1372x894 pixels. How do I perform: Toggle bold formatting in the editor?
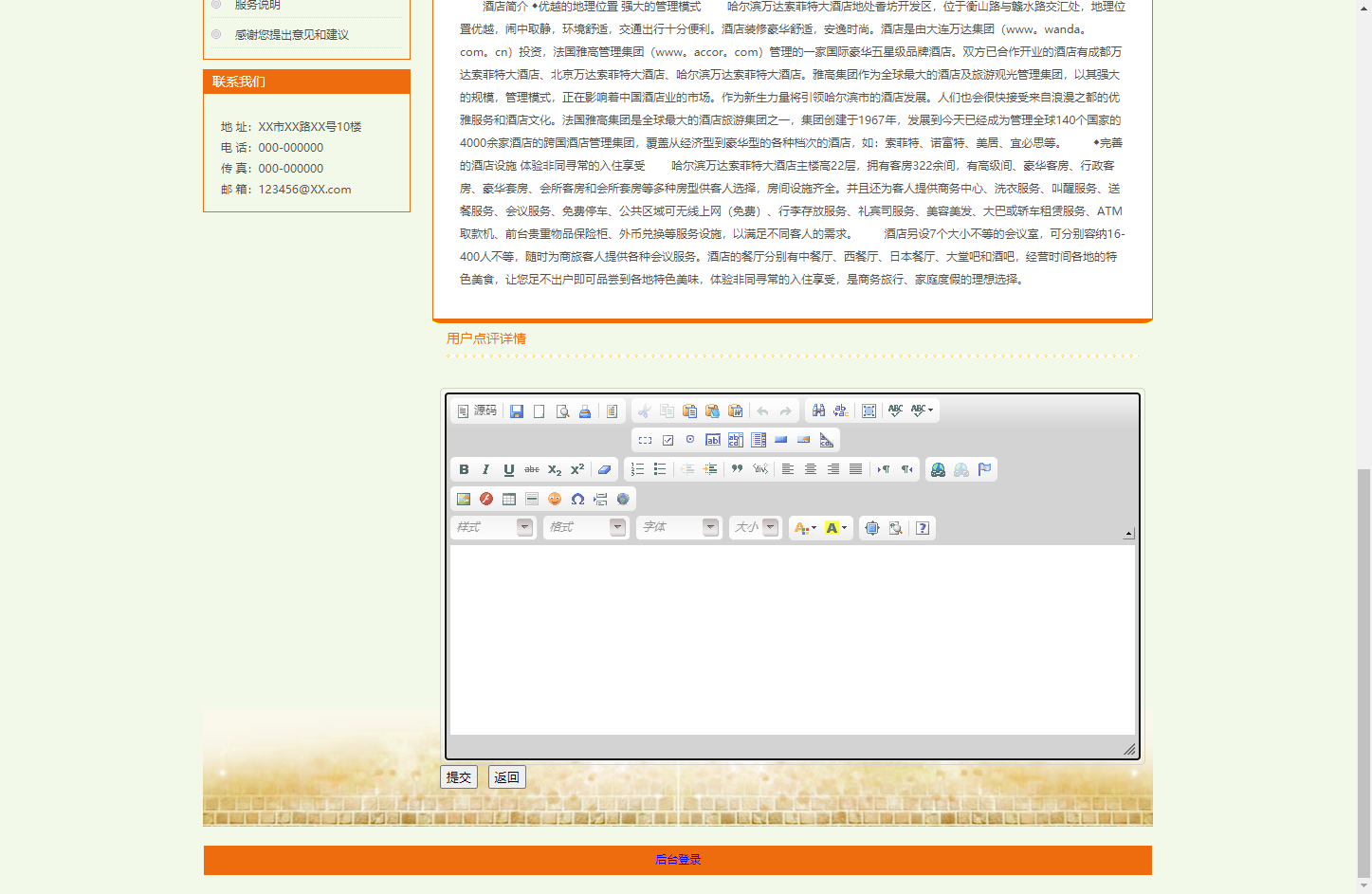point(464,469)
